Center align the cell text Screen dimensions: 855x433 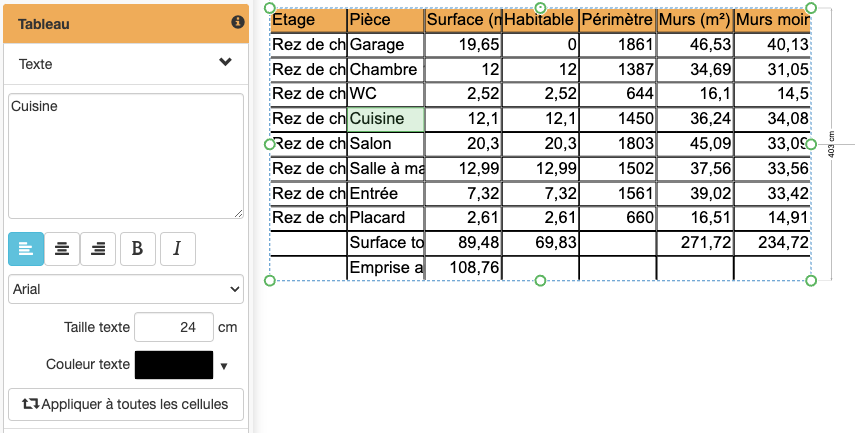(x=62, y=249)
